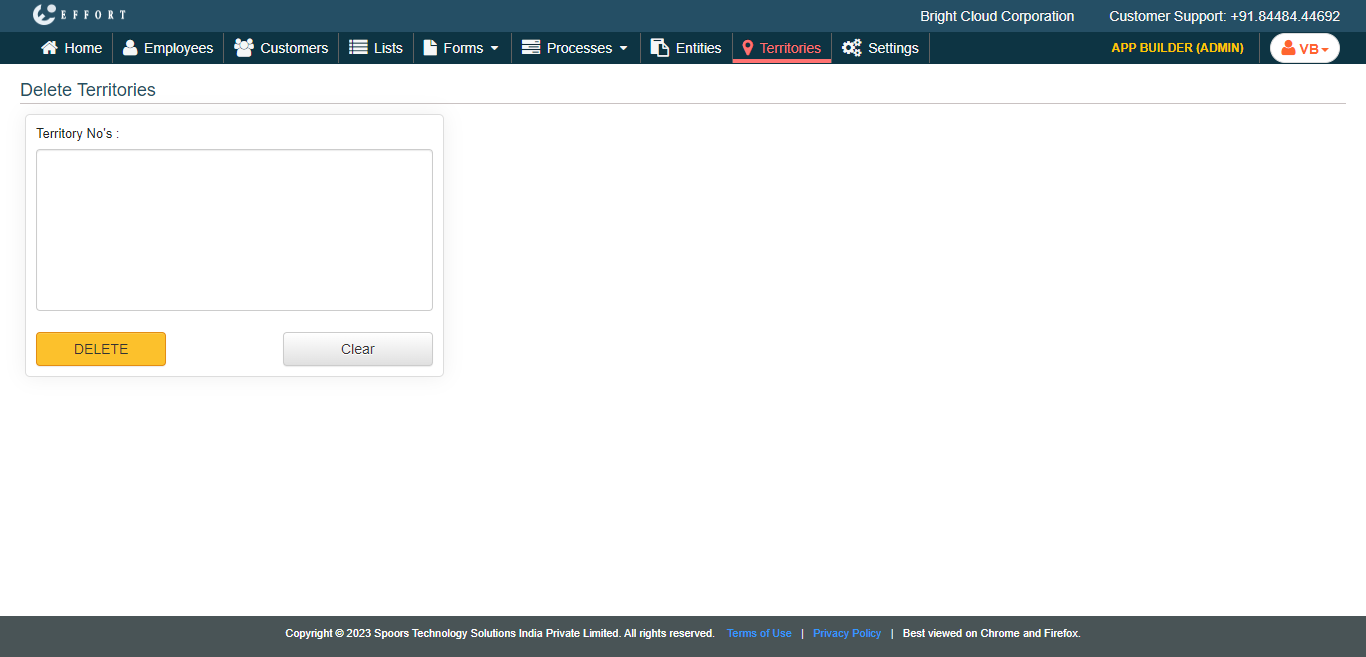Screen dimensions: 1366x657
Task: Click the Home house icon
Action: (x=49, y=48)
